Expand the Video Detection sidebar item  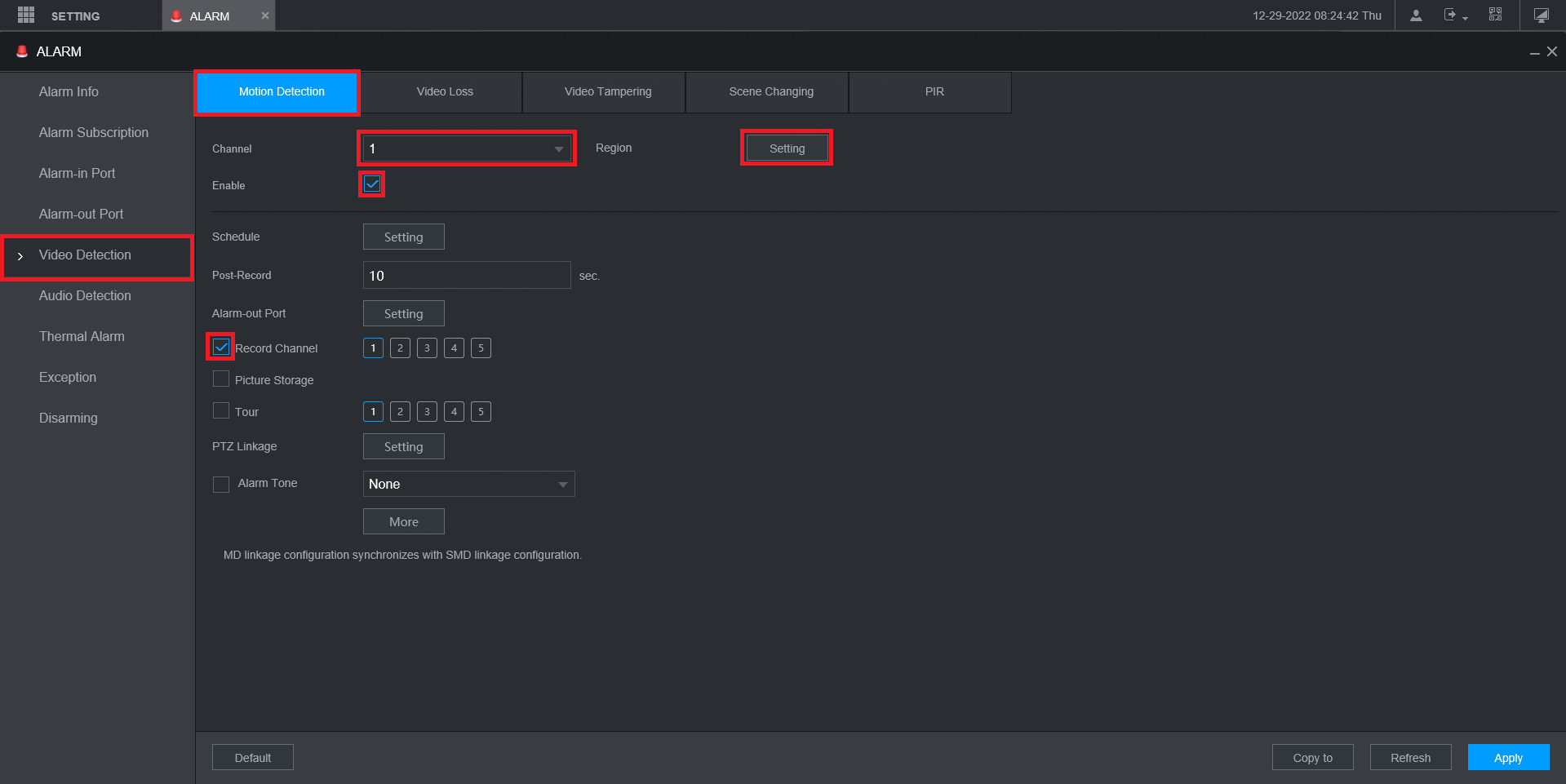tap(97, 255)
